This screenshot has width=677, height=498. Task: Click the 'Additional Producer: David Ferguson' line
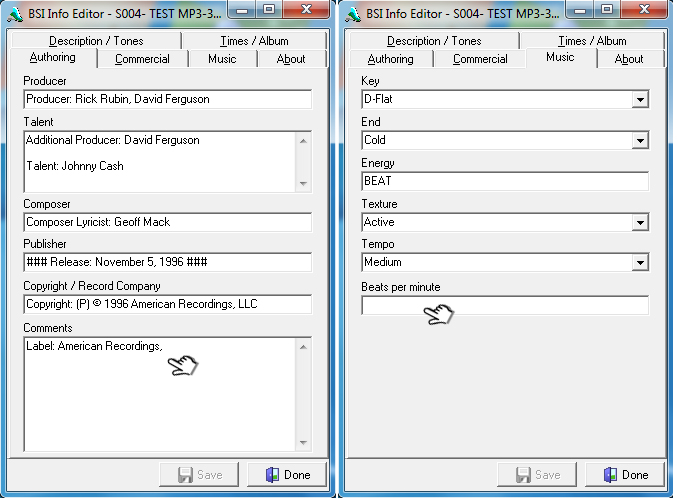[113, 140]
